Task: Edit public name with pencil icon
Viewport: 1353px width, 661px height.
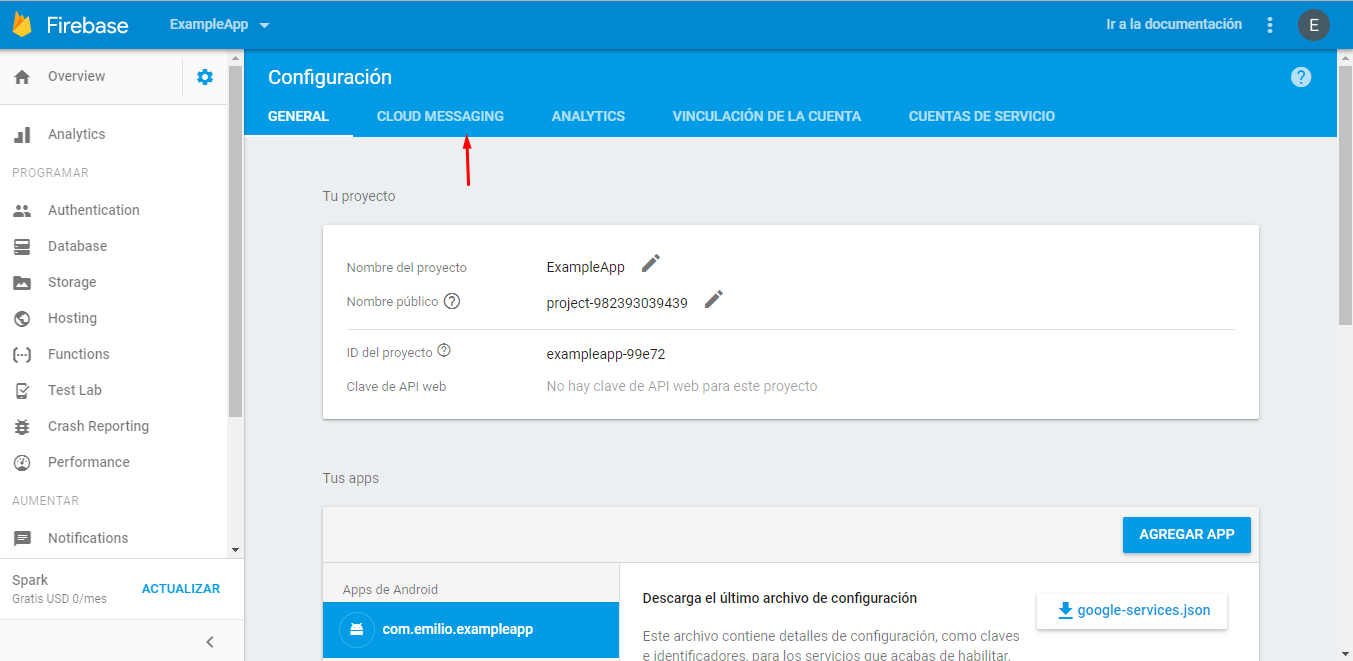Action: coord(714,299)
